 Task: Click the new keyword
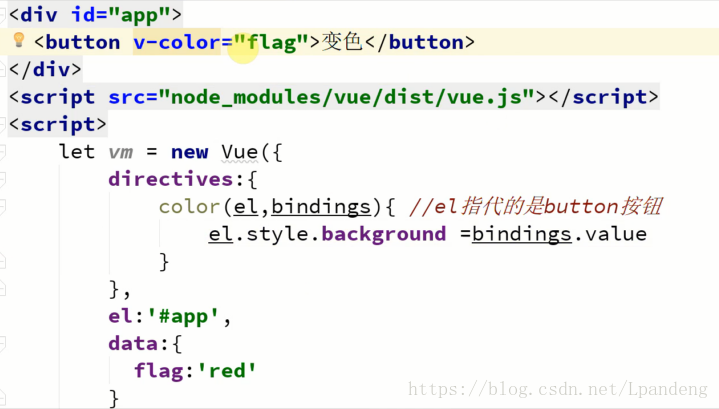pyautogui.click(x=189, y=152)
